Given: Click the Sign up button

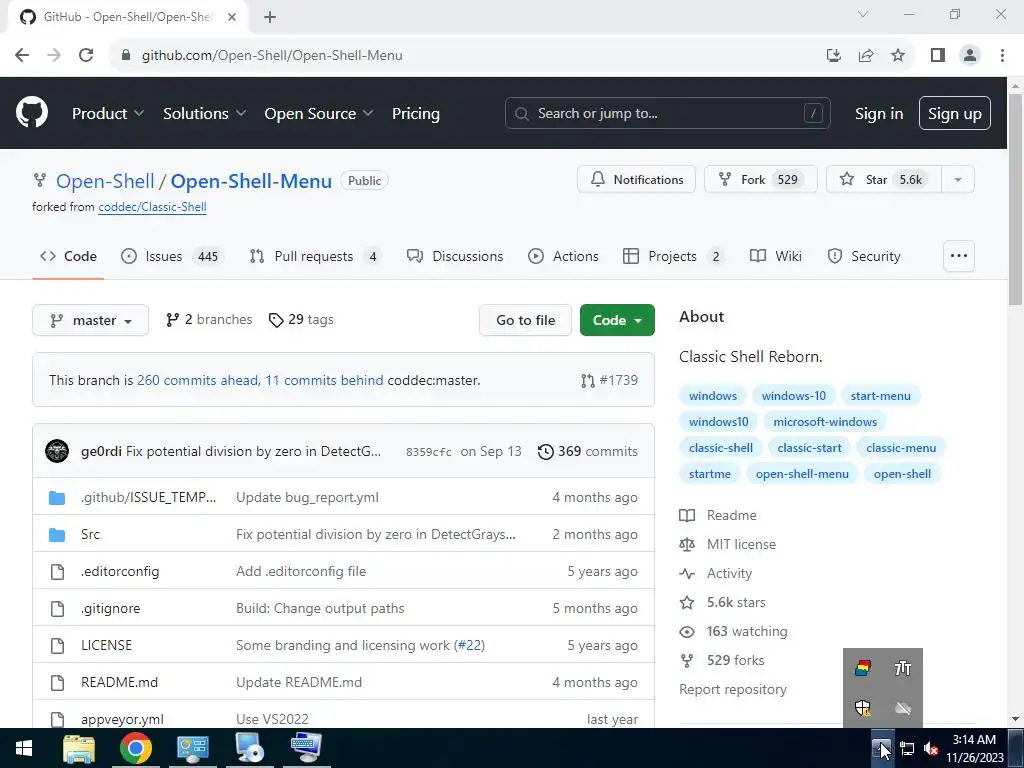Looking at the screenshot, I should coord(955,114).
